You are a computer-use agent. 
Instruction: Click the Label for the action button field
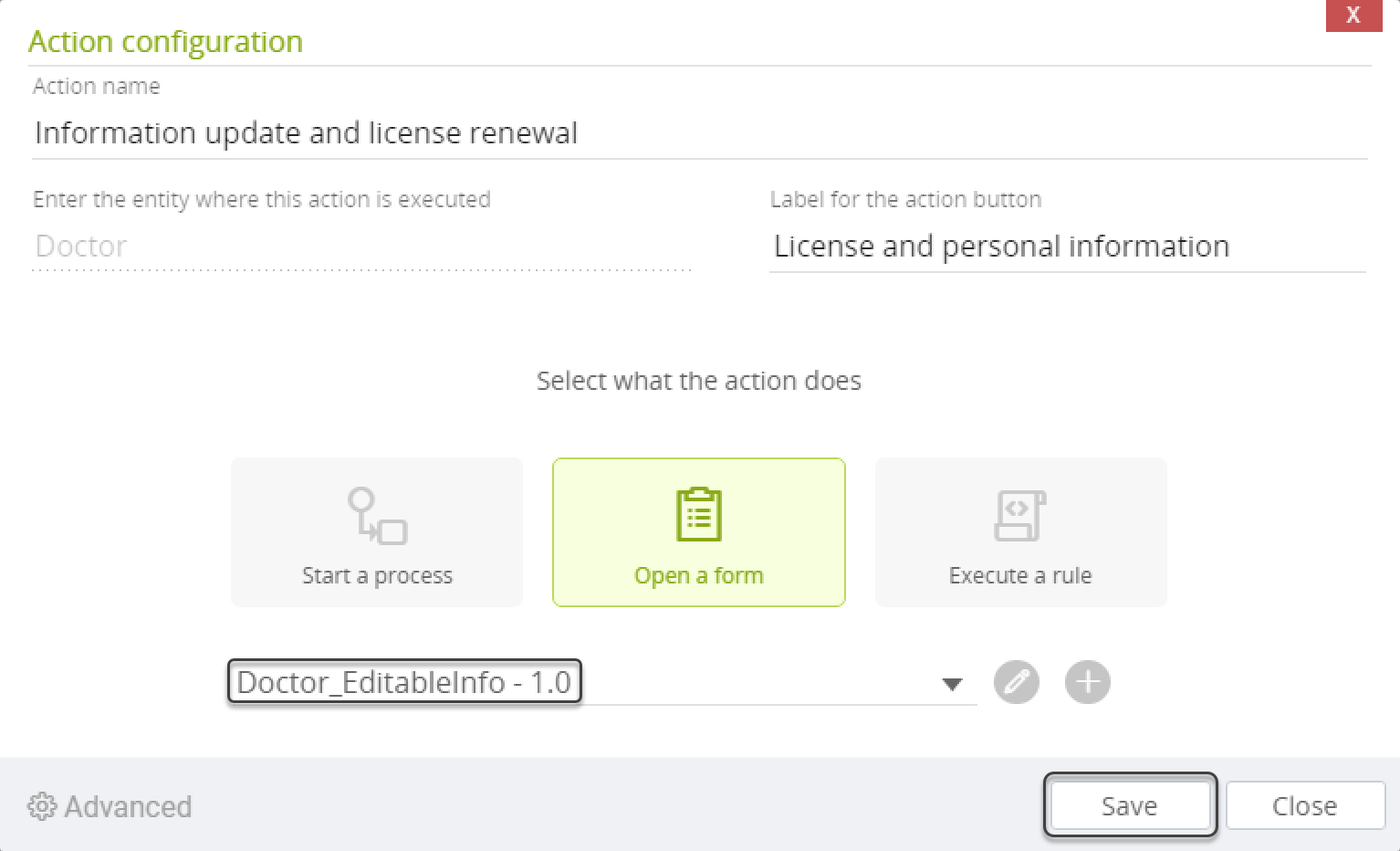[1068, 247]
